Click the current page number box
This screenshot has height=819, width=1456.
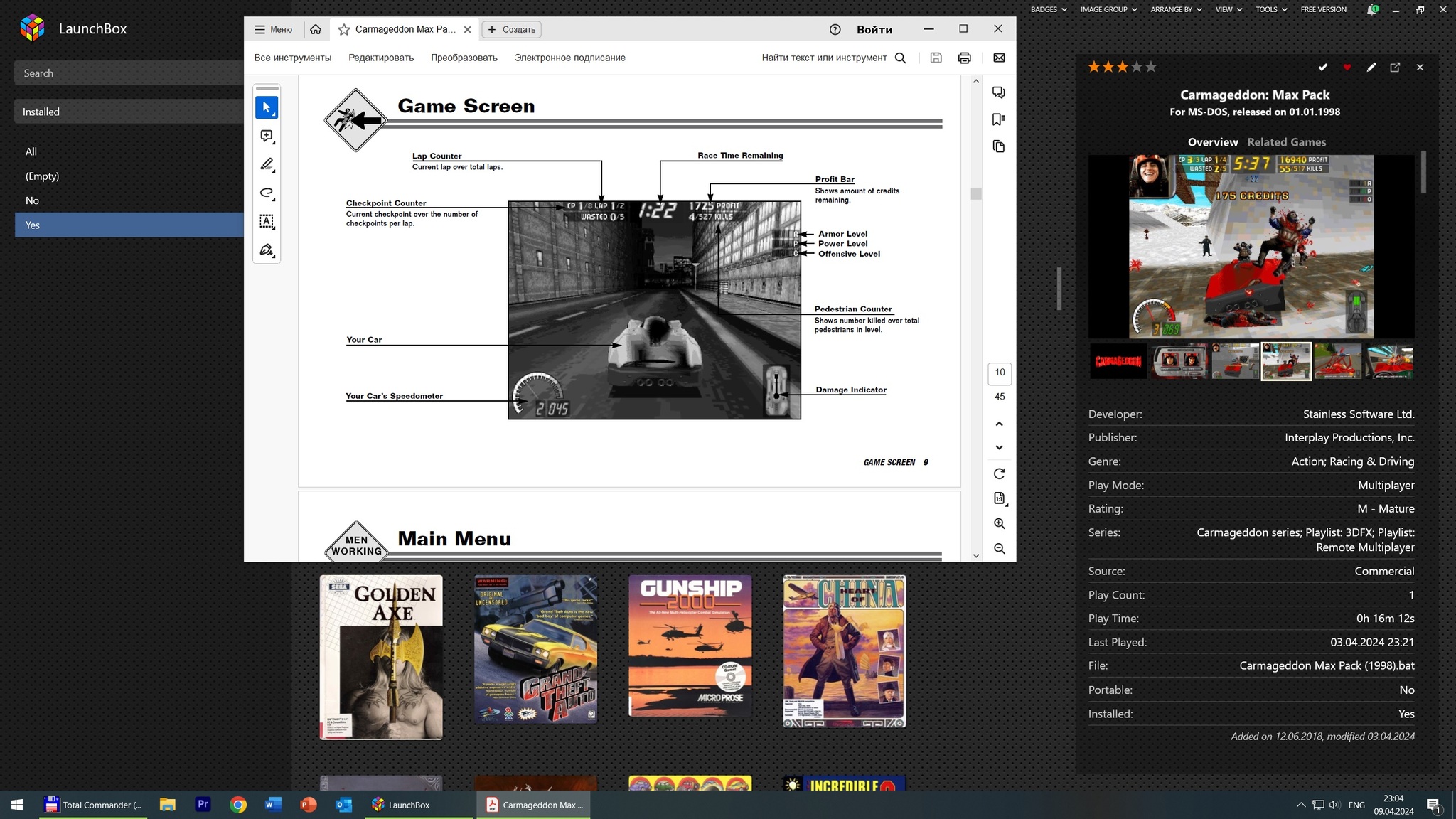[999, 373]
